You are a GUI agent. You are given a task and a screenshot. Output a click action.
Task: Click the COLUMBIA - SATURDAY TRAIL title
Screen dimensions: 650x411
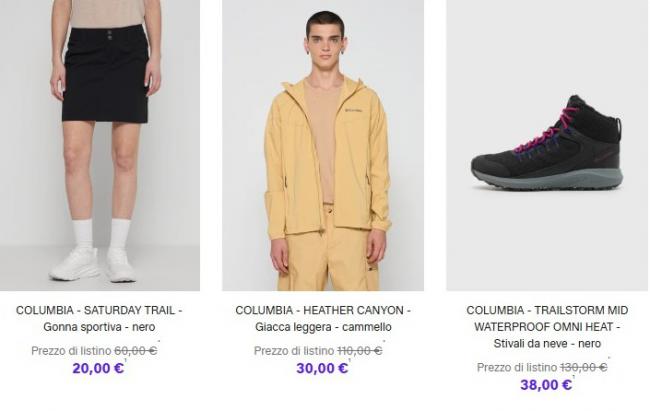click(99, 311)
